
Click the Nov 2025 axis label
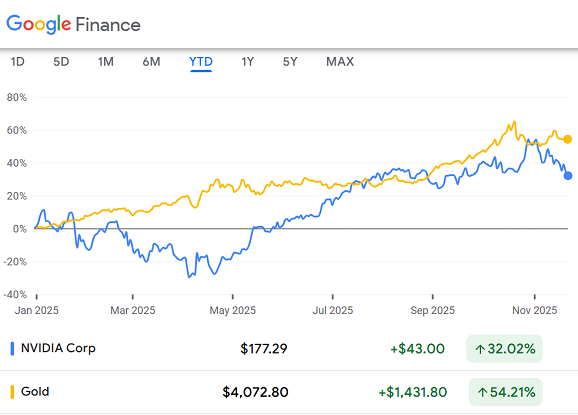point(535,310)
